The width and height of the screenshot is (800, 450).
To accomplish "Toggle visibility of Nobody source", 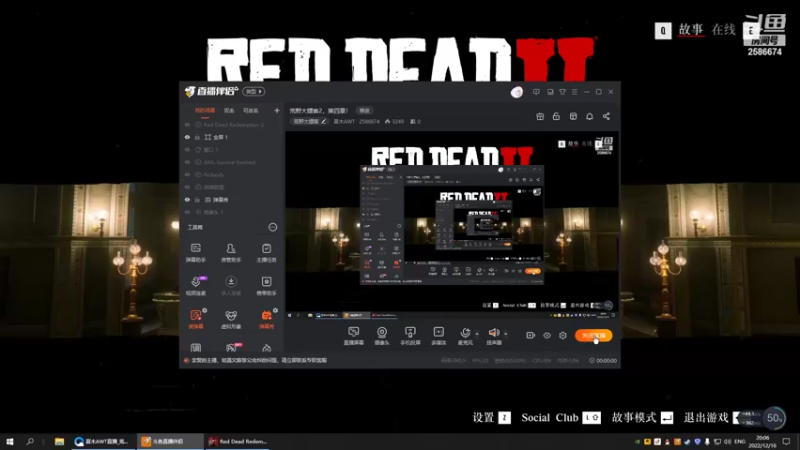I will click(187, 174).
